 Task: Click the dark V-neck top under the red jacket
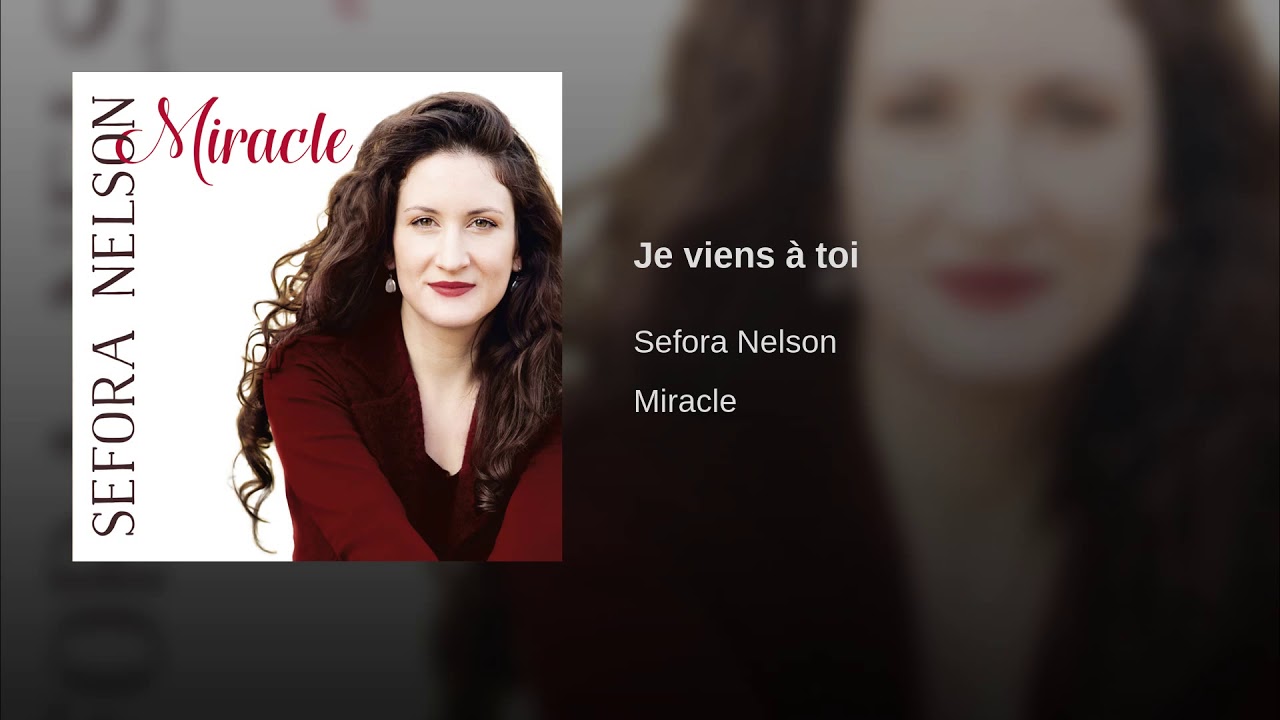[x=442, y=500]
